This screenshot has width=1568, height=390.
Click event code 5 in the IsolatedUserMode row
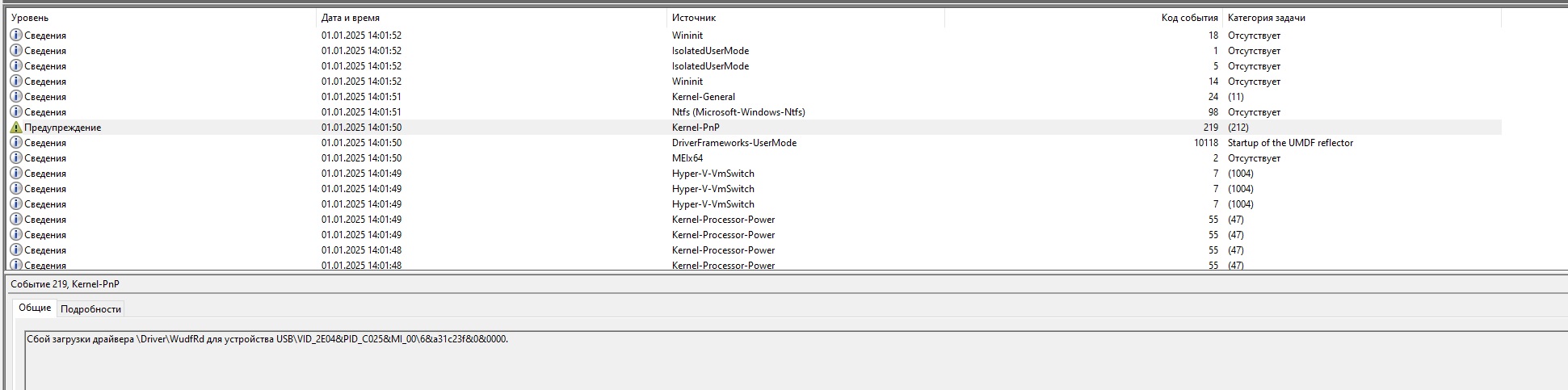(1216, 66)
